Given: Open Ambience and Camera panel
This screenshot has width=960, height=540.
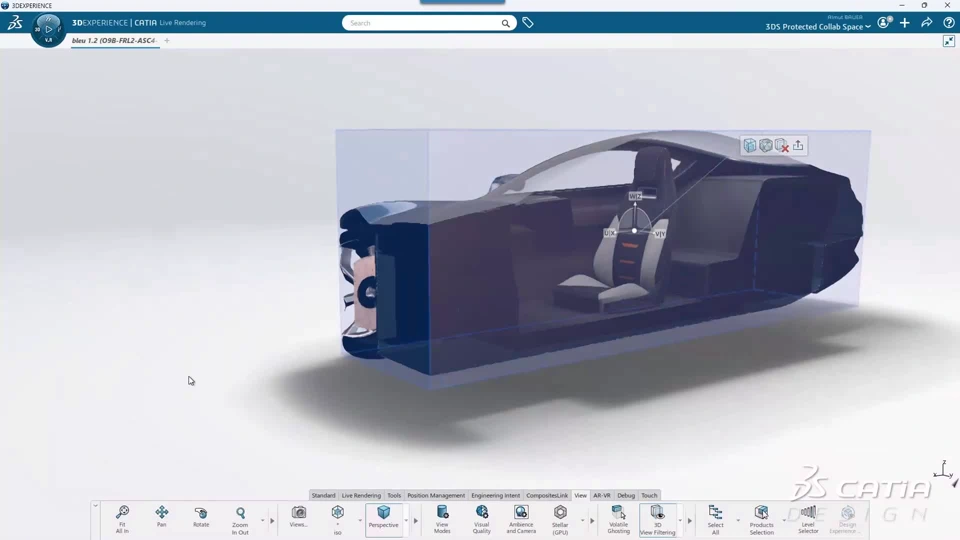Looking at the screenshot, I should 521,519.
